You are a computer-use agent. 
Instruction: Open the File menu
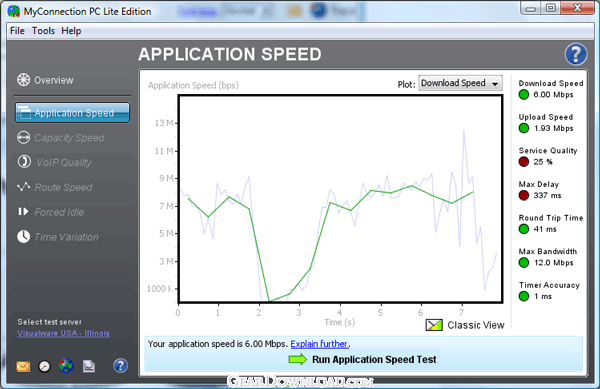[17, 31]
